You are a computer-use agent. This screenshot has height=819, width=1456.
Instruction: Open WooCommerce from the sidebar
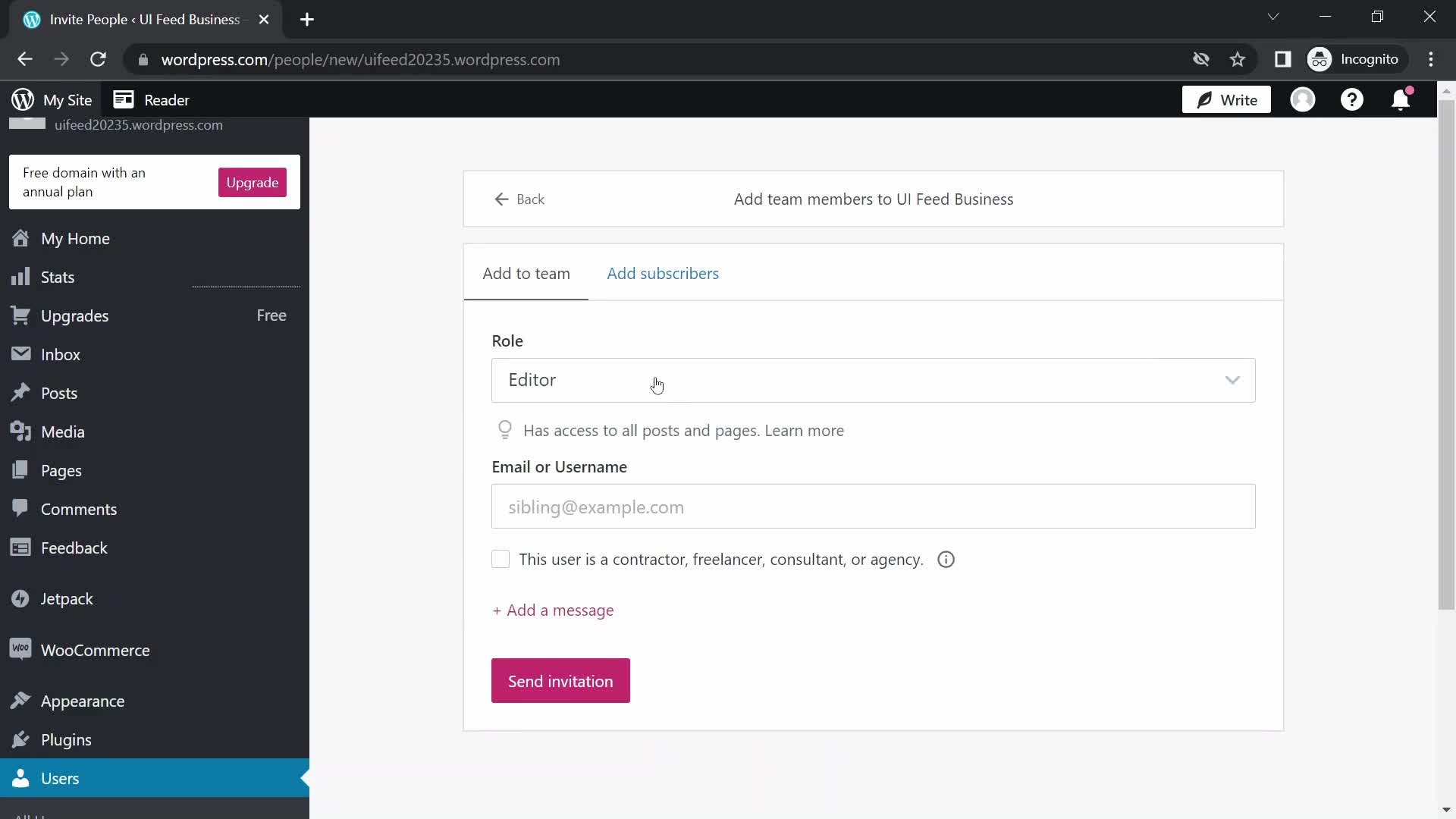pos(94,649)
